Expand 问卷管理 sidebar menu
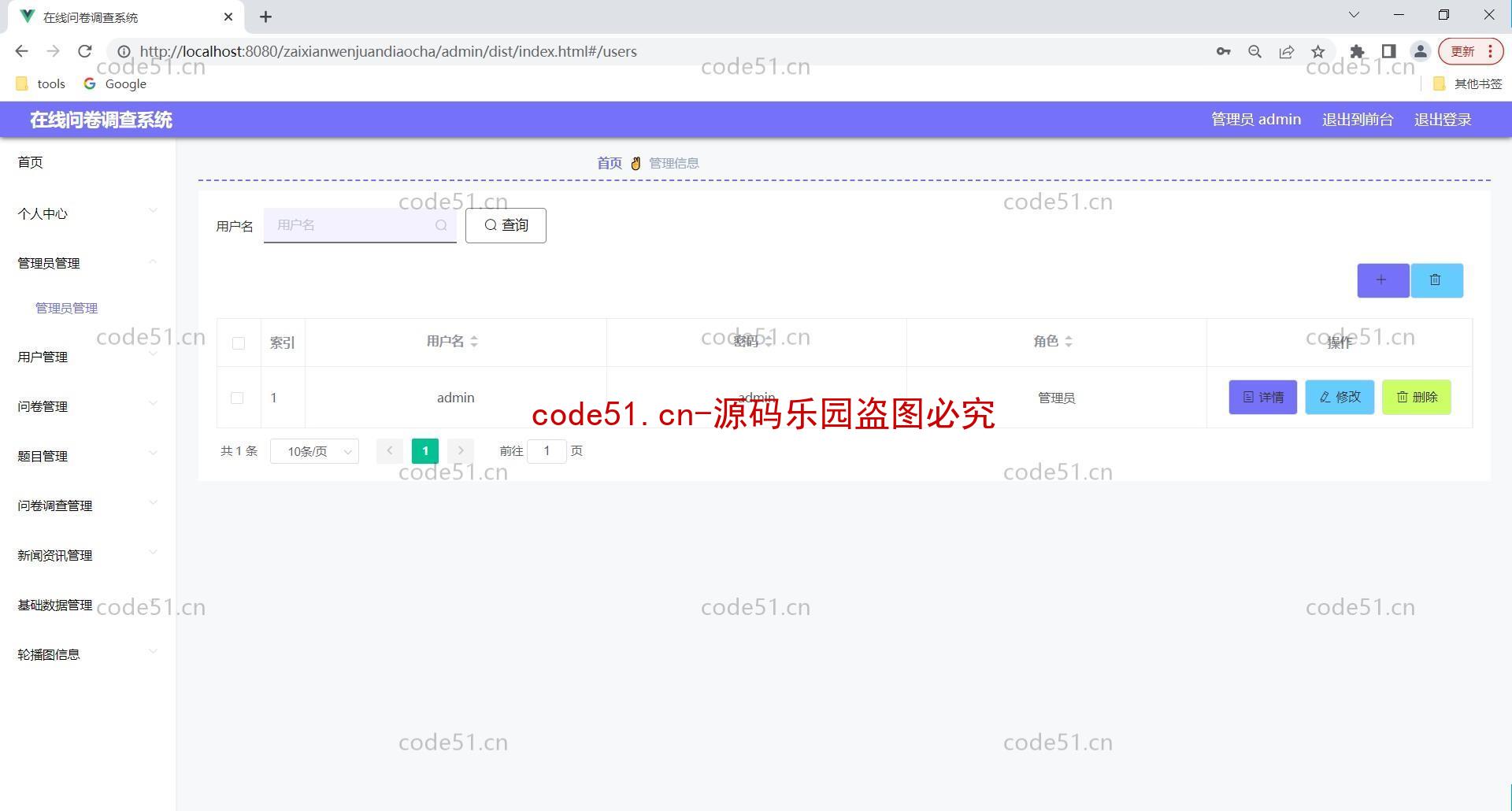Image resolution: width=1512 pixels, height=811 pixels. click(x=87, y=406)
